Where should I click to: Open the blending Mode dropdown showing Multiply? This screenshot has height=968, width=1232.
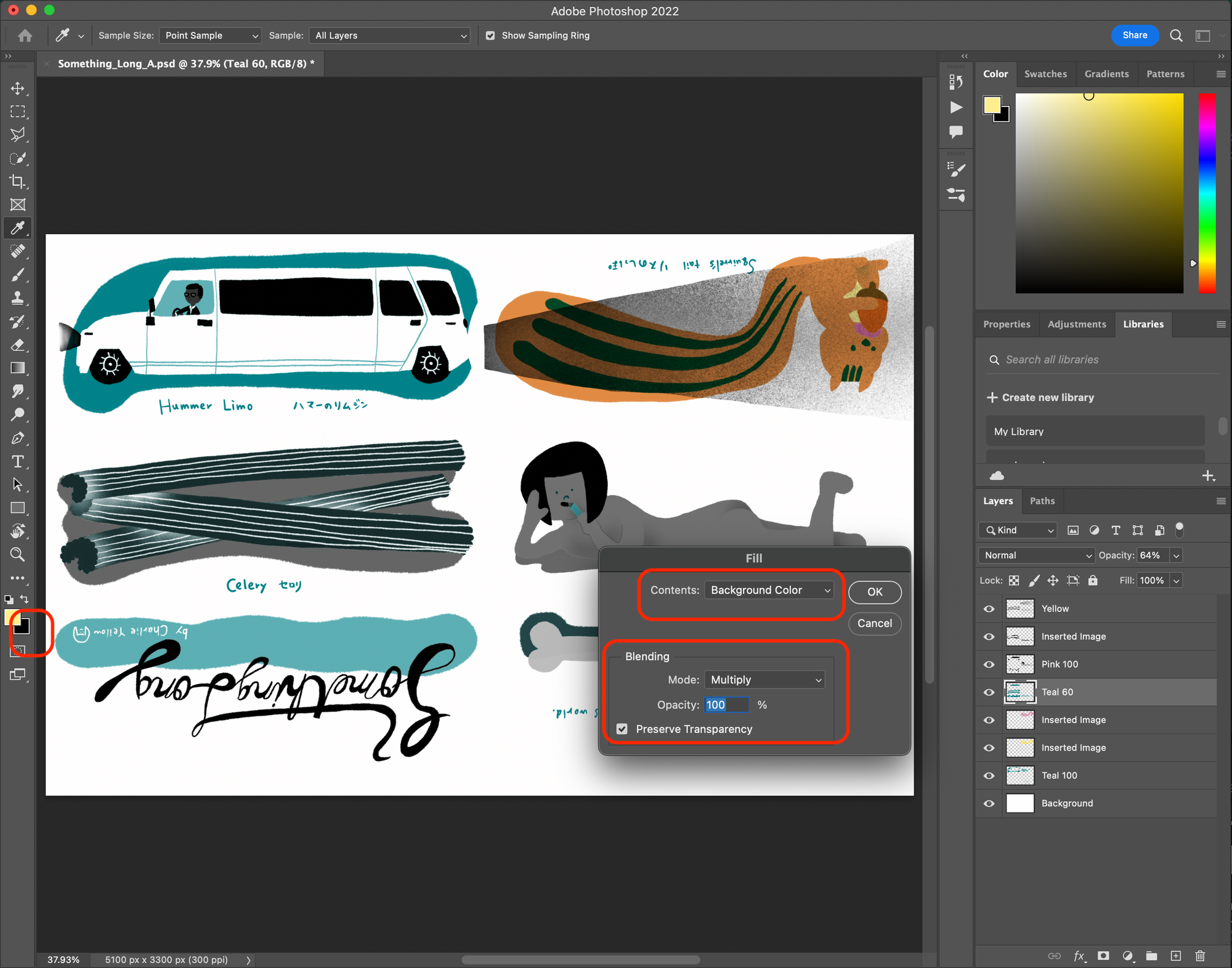764,679
